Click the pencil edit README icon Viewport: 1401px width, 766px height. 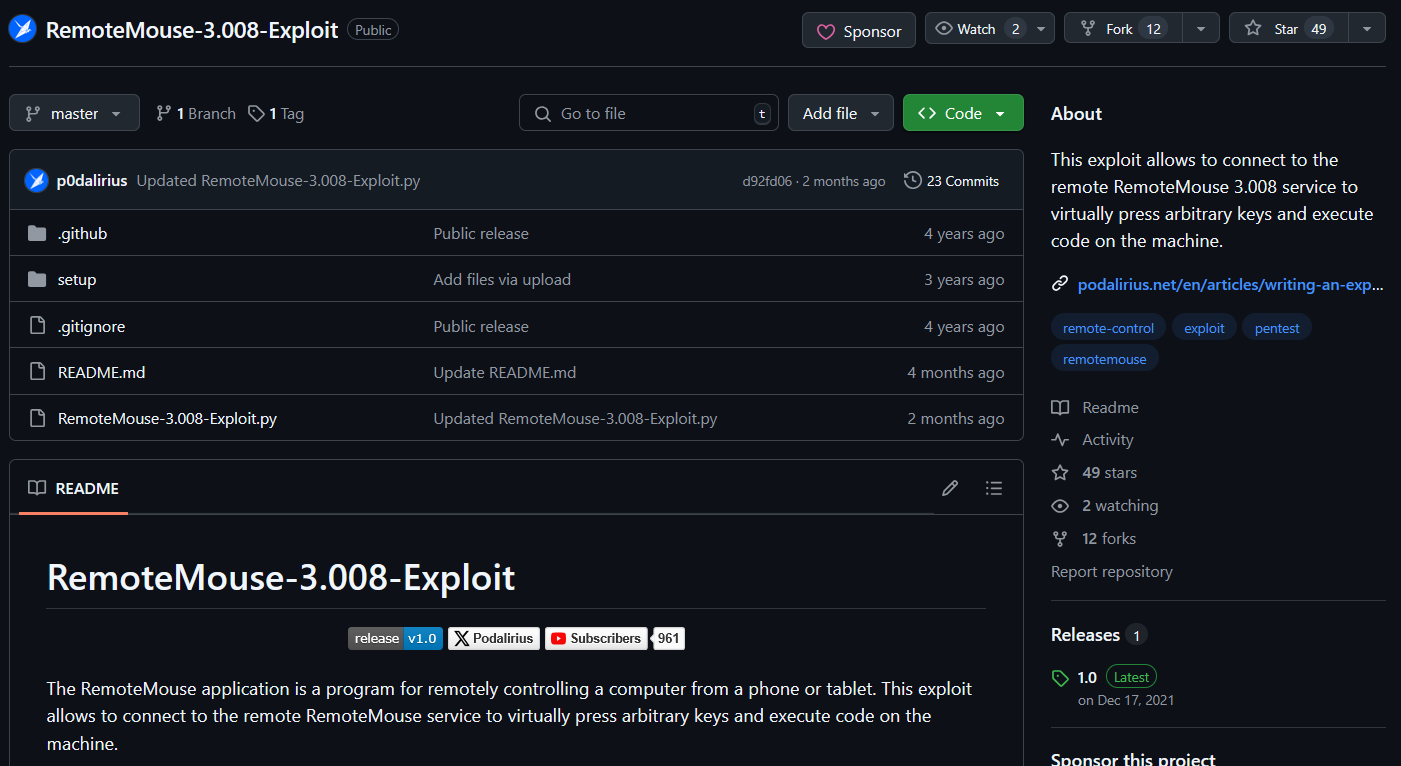pos(950,488)
